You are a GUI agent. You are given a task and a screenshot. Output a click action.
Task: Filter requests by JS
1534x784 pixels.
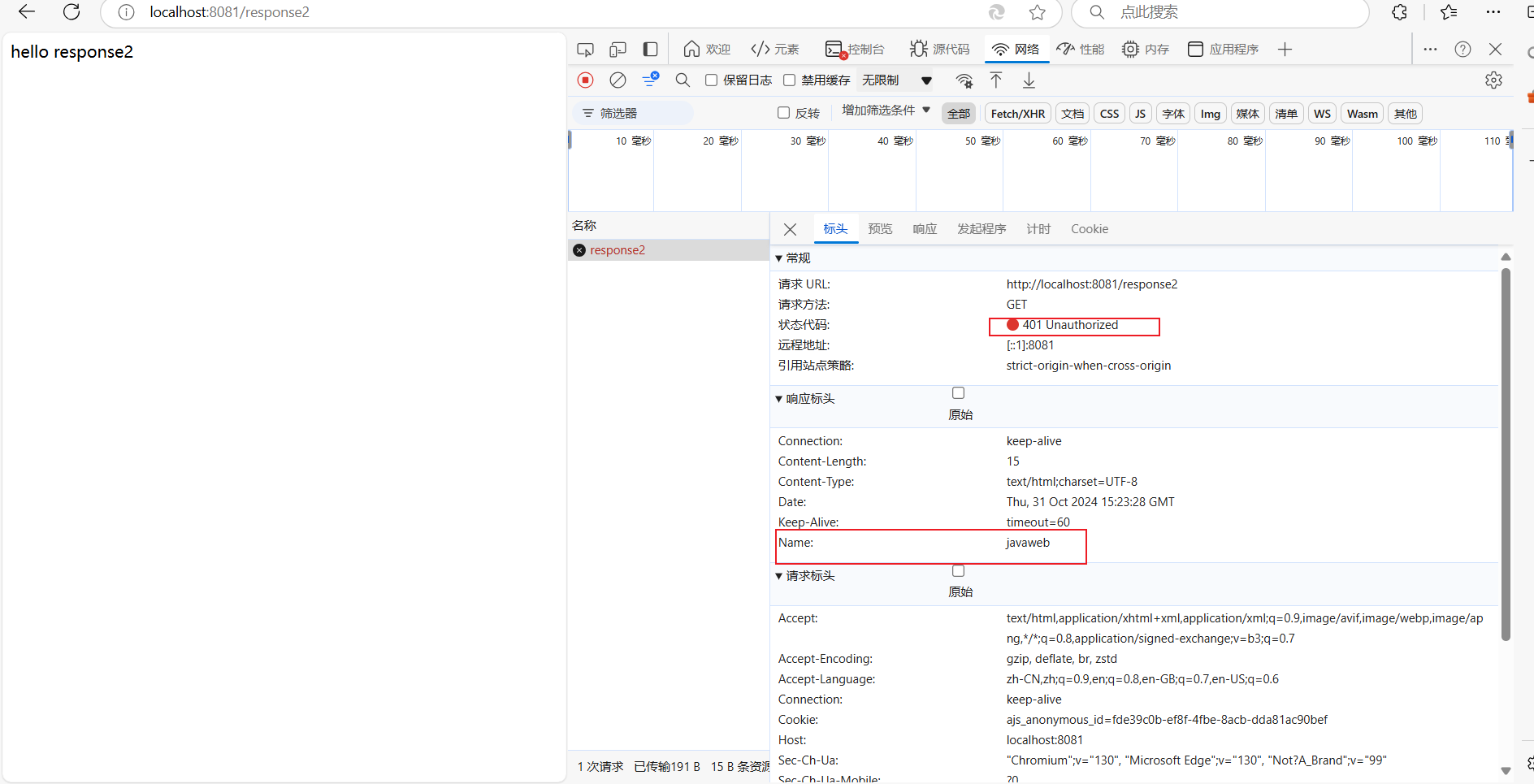1141,114
